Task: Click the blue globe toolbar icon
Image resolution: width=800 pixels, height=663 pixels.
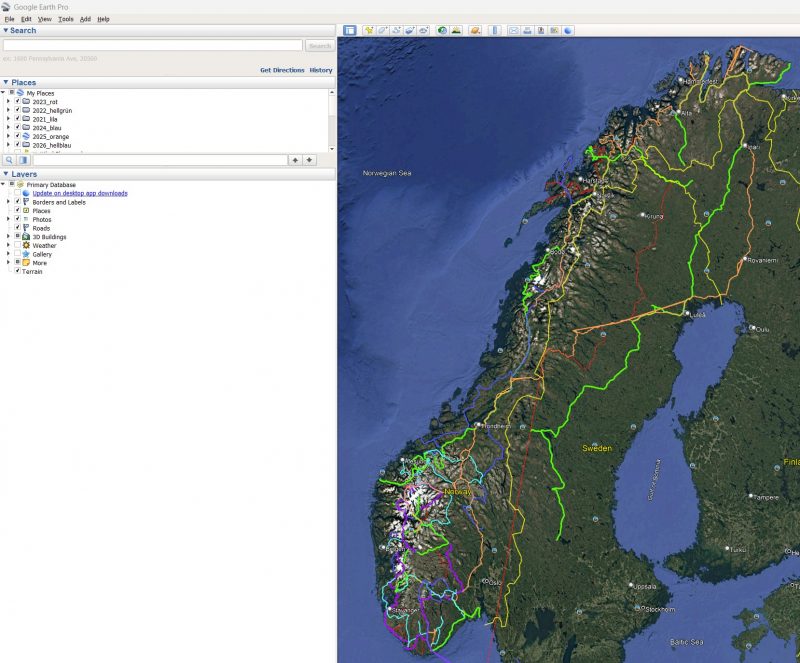Action: coord(568,31)
